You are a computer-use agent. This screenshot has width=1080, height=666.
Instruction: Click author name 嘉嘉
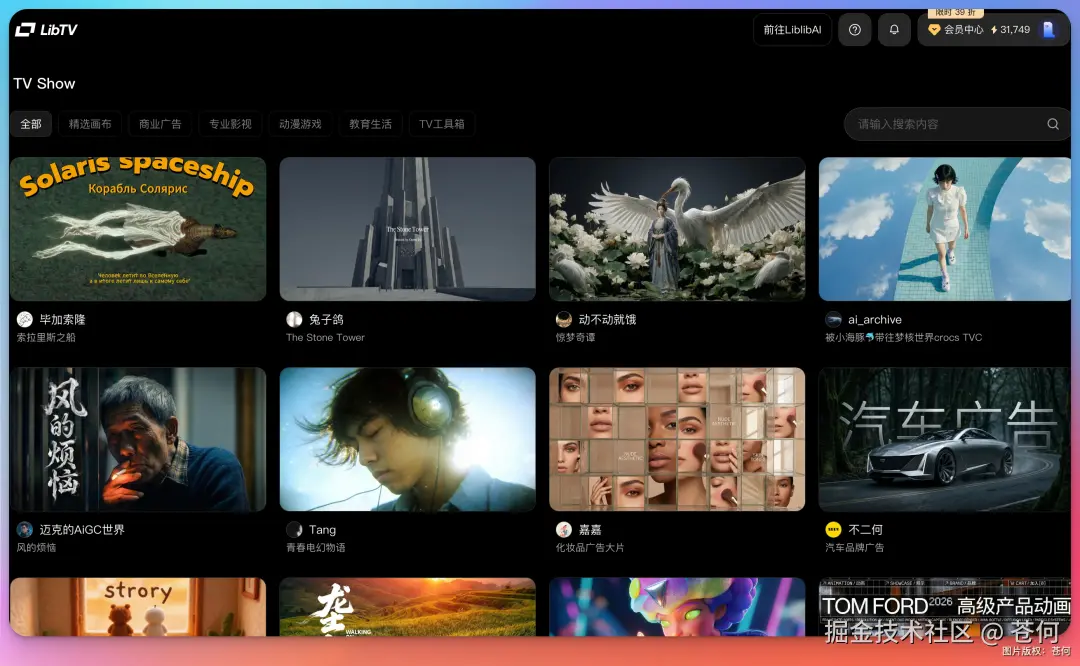point(590,530)
